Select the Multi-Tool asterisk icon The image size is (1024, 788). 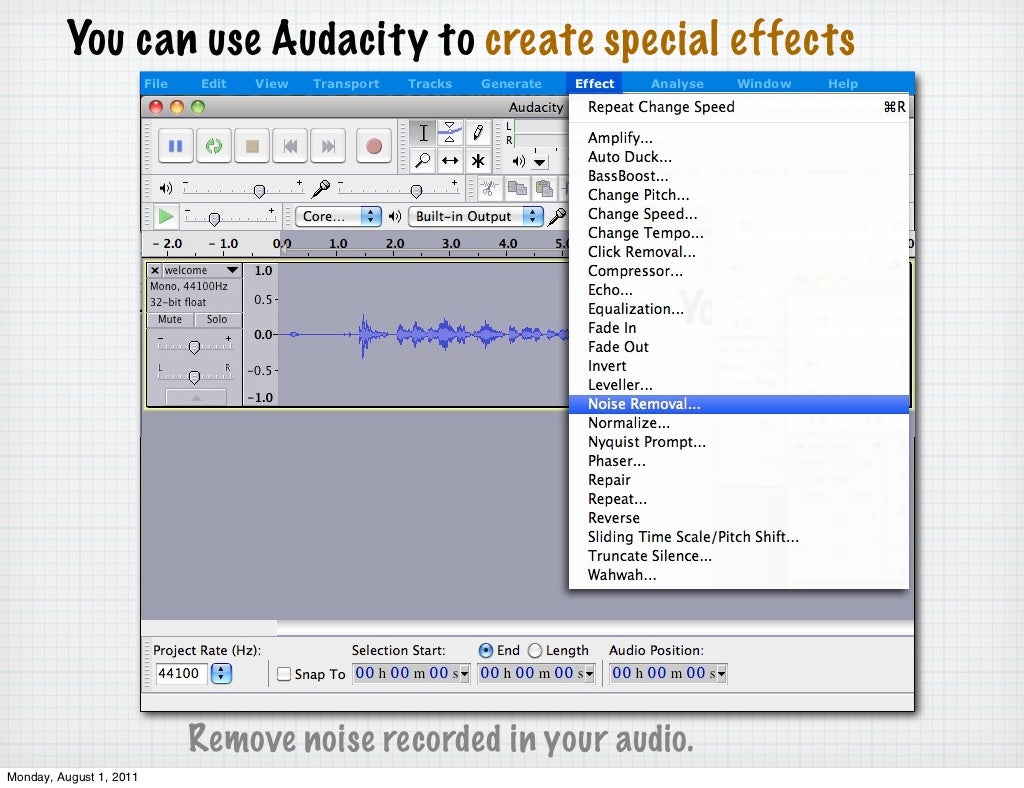[478, 160]
